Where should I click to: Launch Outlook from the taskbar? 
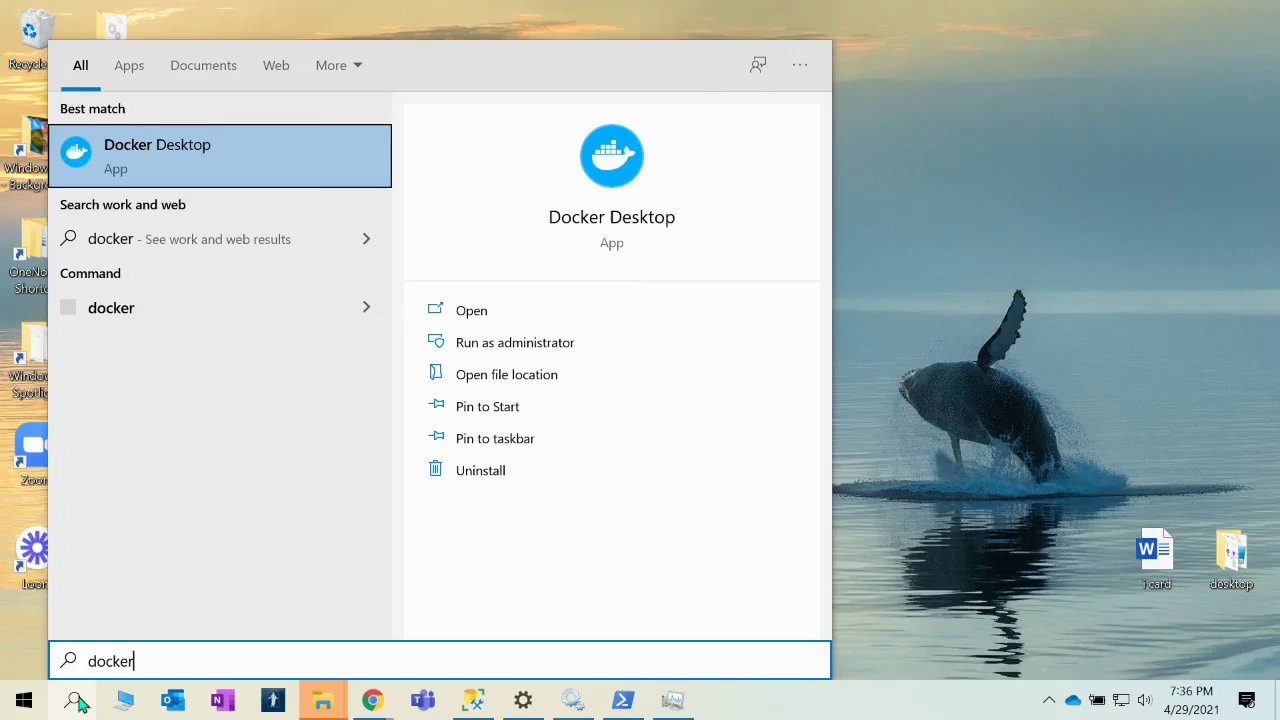coord(173,700)
